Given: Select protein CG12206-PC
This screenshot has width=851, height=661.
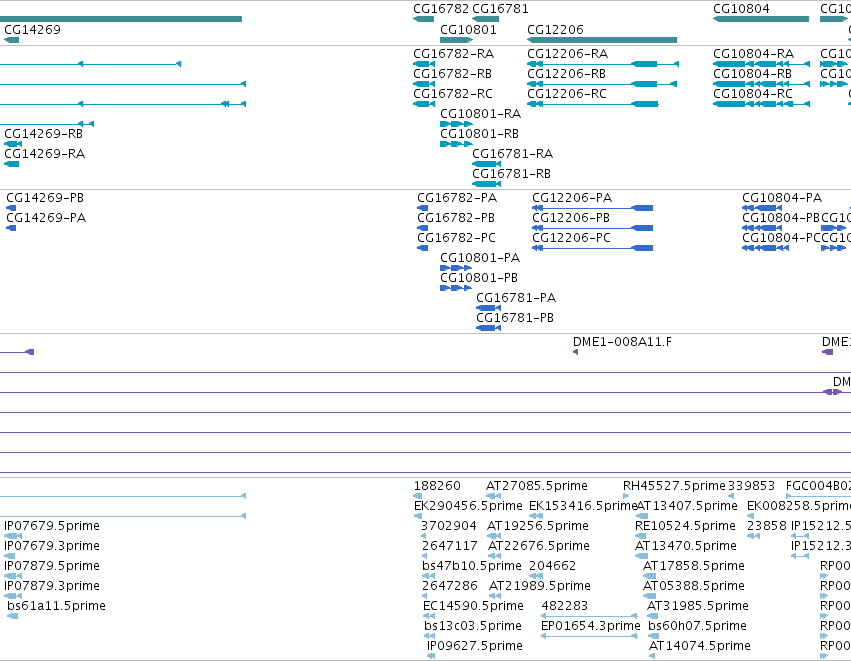Looking at the screenshot, I should (571, 238).
